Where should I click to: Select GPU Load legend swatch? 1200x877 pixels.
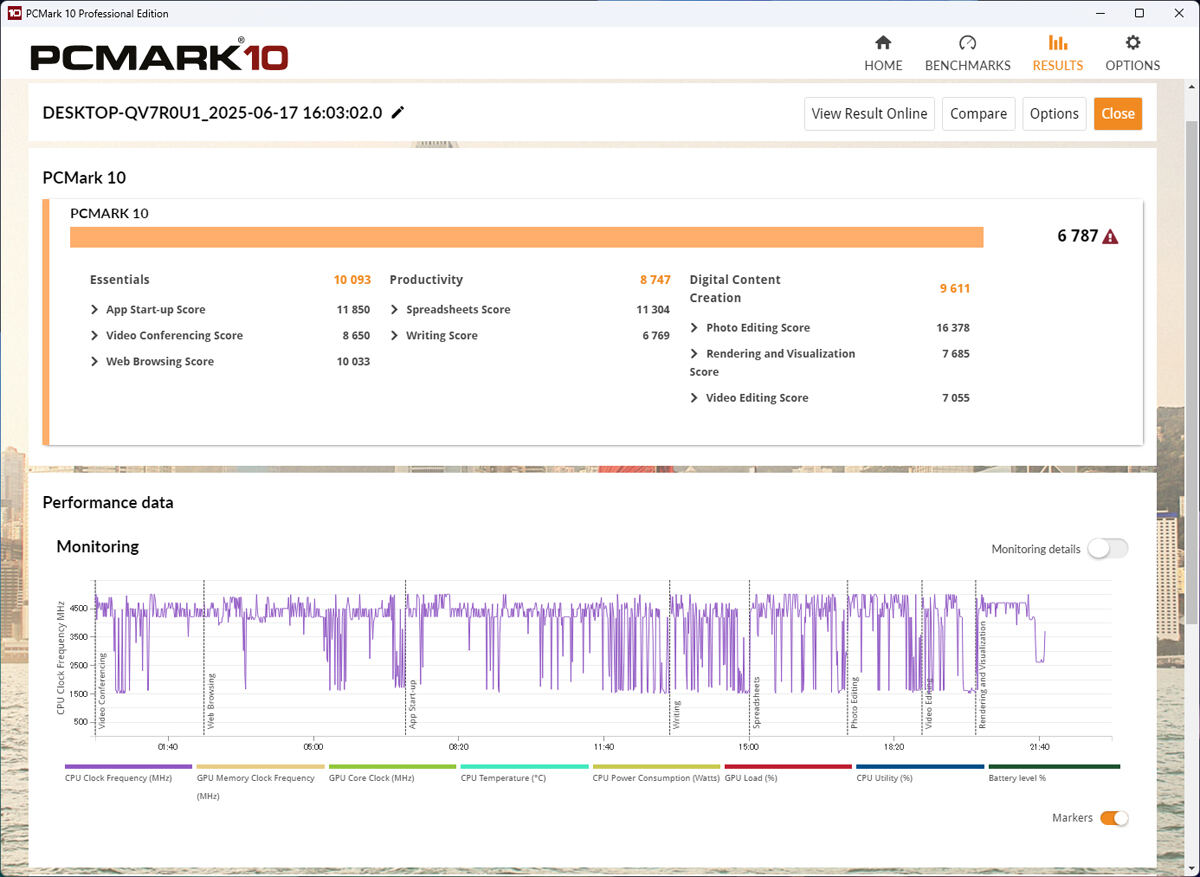click(788, 767)
